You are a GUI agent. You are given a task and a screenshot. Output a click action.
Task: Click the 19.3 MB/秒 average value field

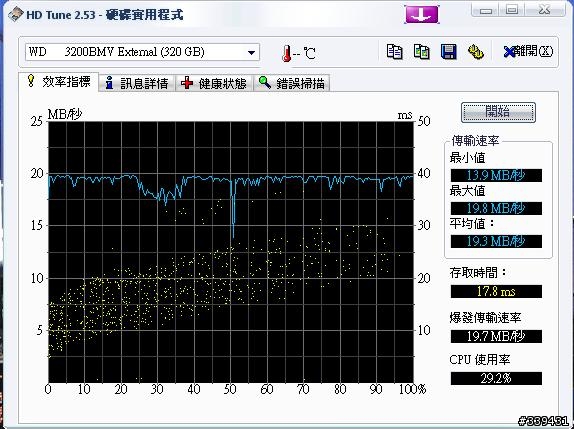496,241
